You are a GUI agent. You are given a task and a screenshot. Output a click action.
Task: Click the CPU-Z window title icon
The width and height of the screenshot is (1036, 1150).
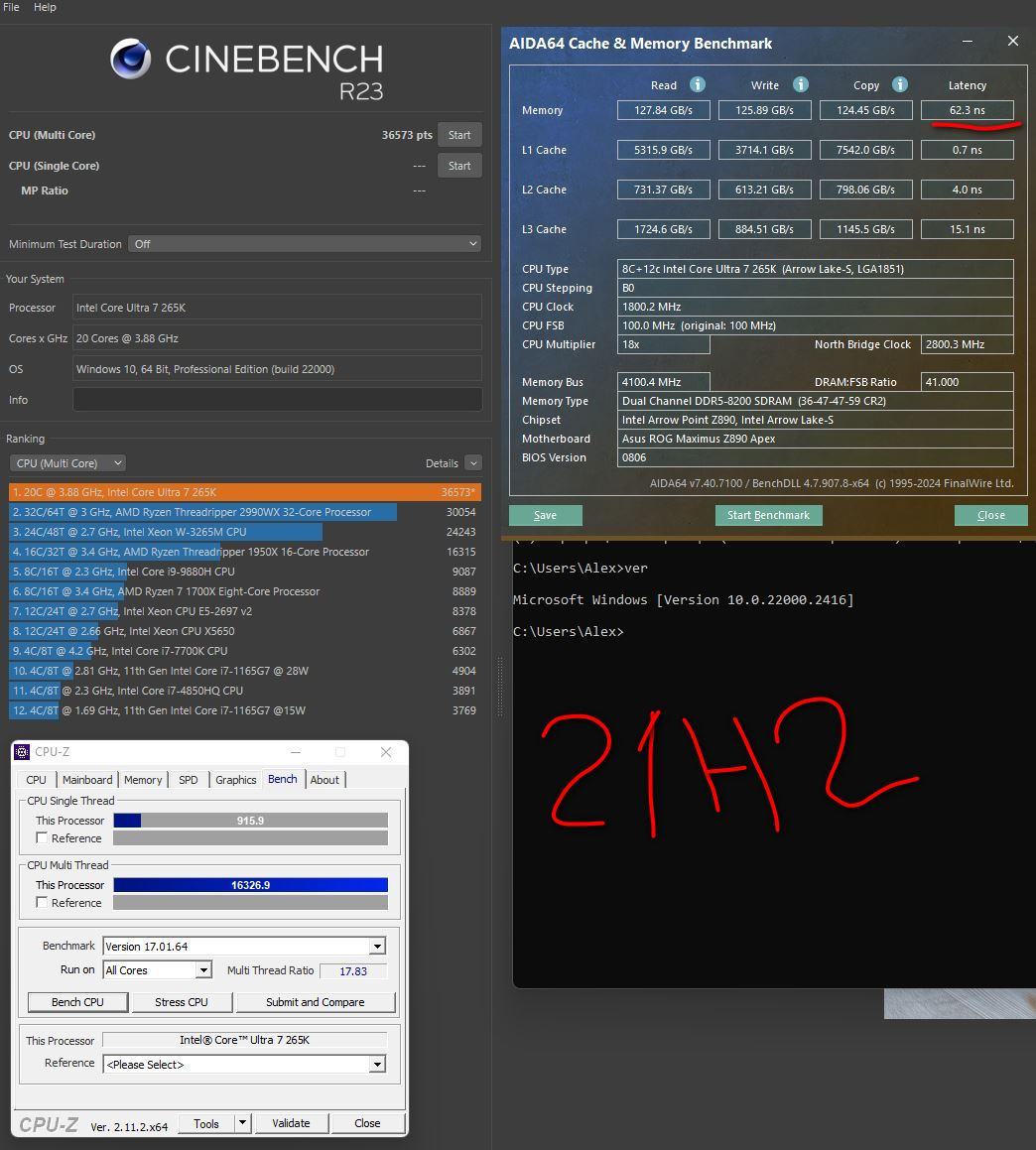(x=22, y=752)
